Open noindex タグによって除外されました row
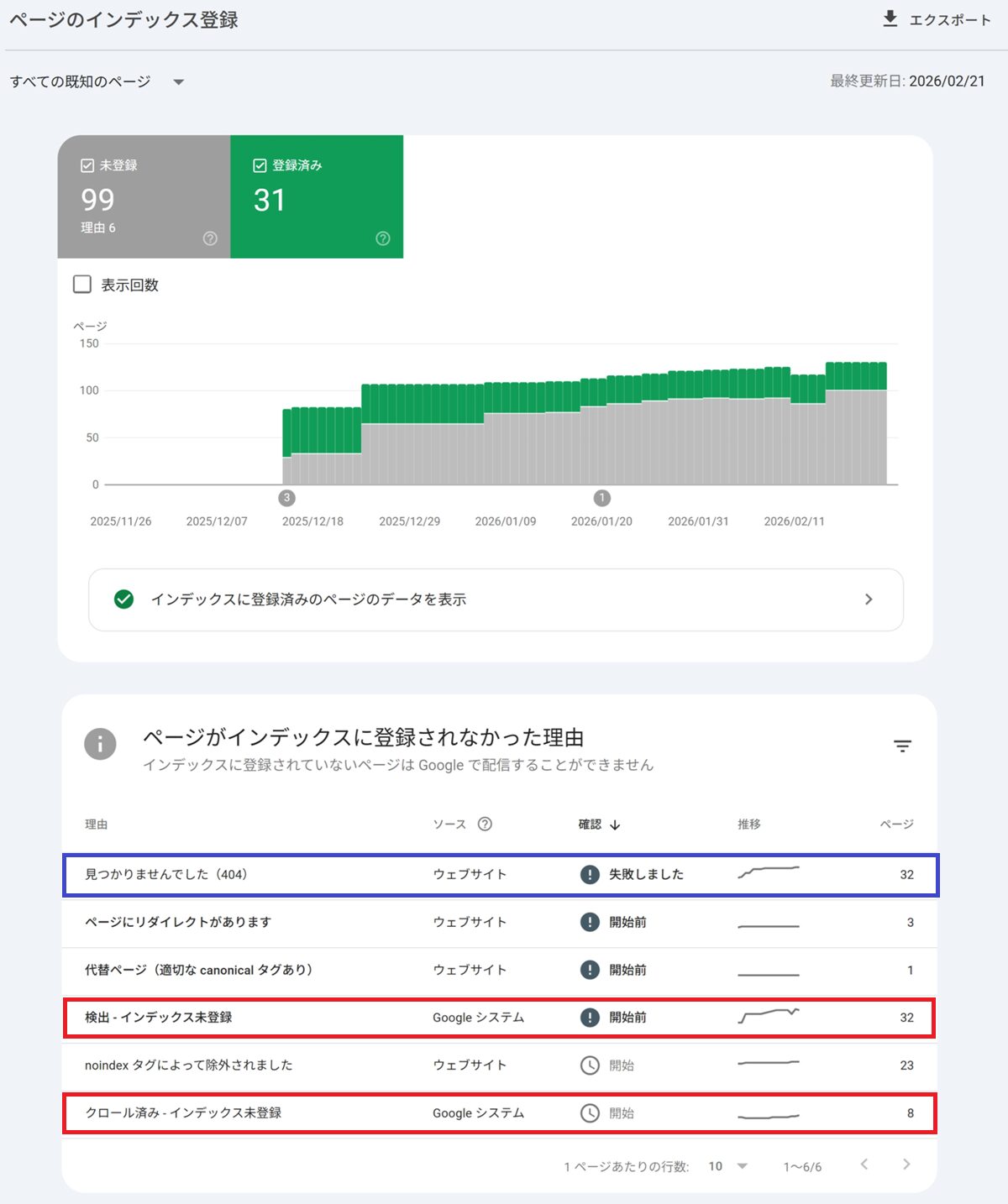This screenshot has height=1204, width=1008. tap(189, 1065)
